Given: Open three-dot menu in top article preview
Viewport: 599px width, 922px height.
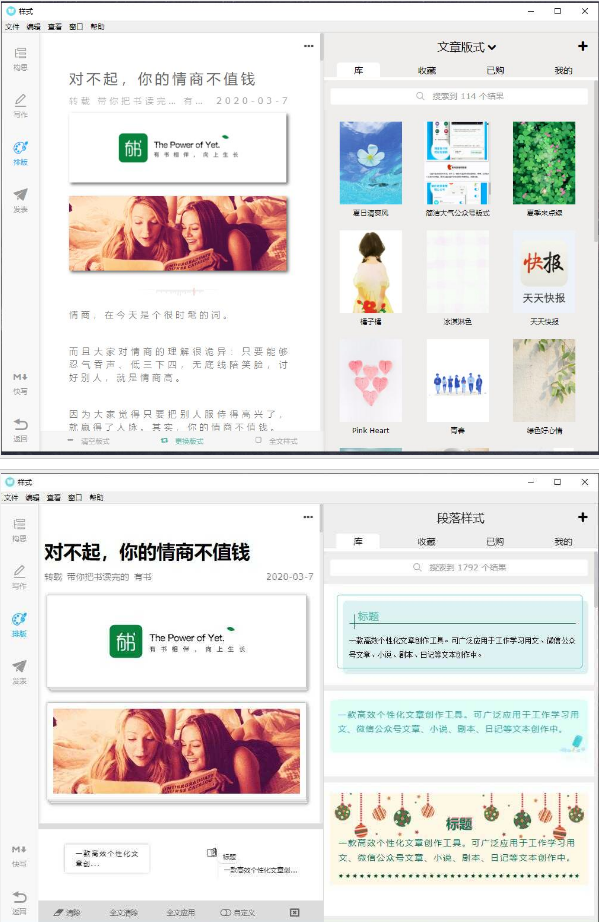Looking at the screenshot, I should click(309, 46).
